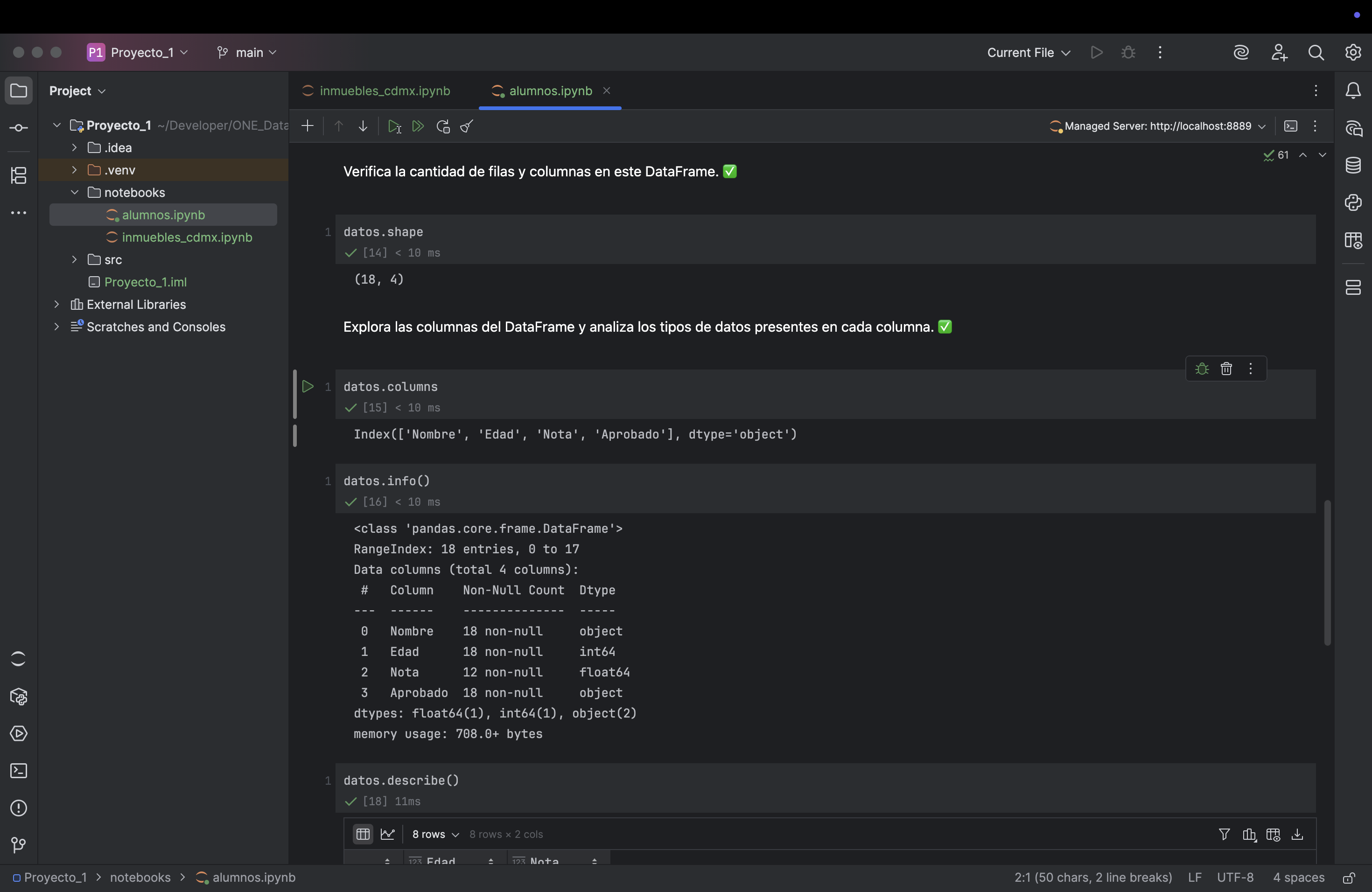Open the Services tool window
Screen dimensions: 1372x892
(x=19, y=733)
